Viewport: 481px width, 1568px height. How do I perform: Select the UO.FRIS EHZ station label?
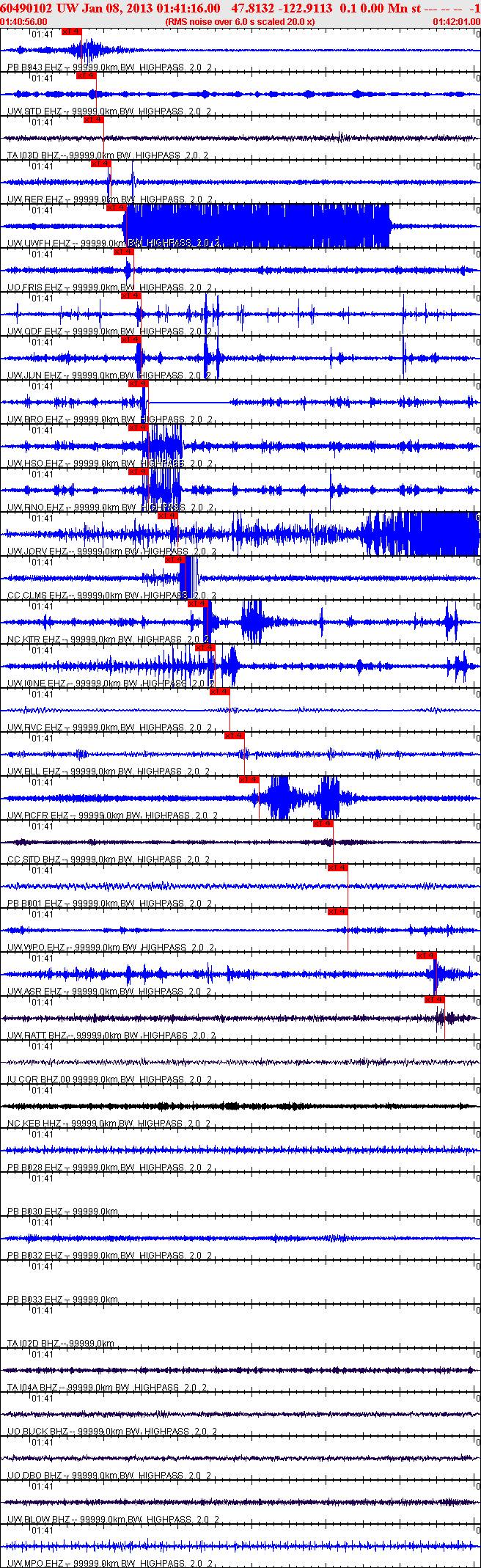[x=110, y=287]
